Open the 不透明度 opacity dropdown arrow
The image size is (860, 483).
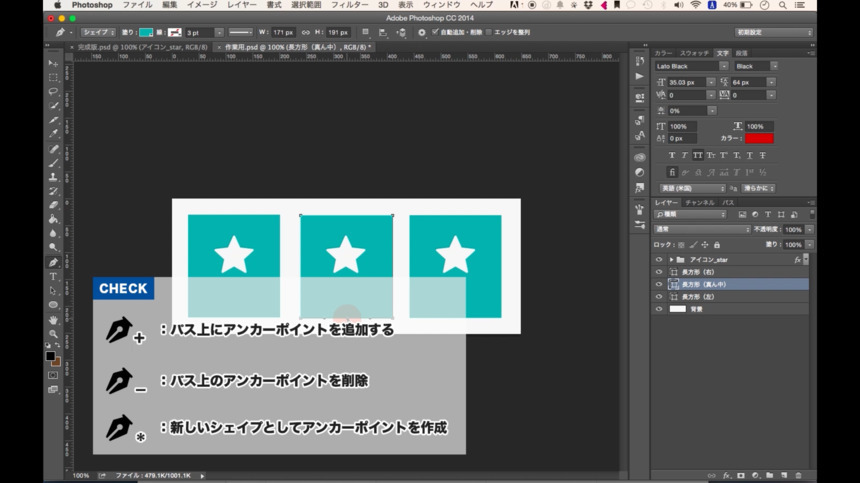(x=810, y=230)
